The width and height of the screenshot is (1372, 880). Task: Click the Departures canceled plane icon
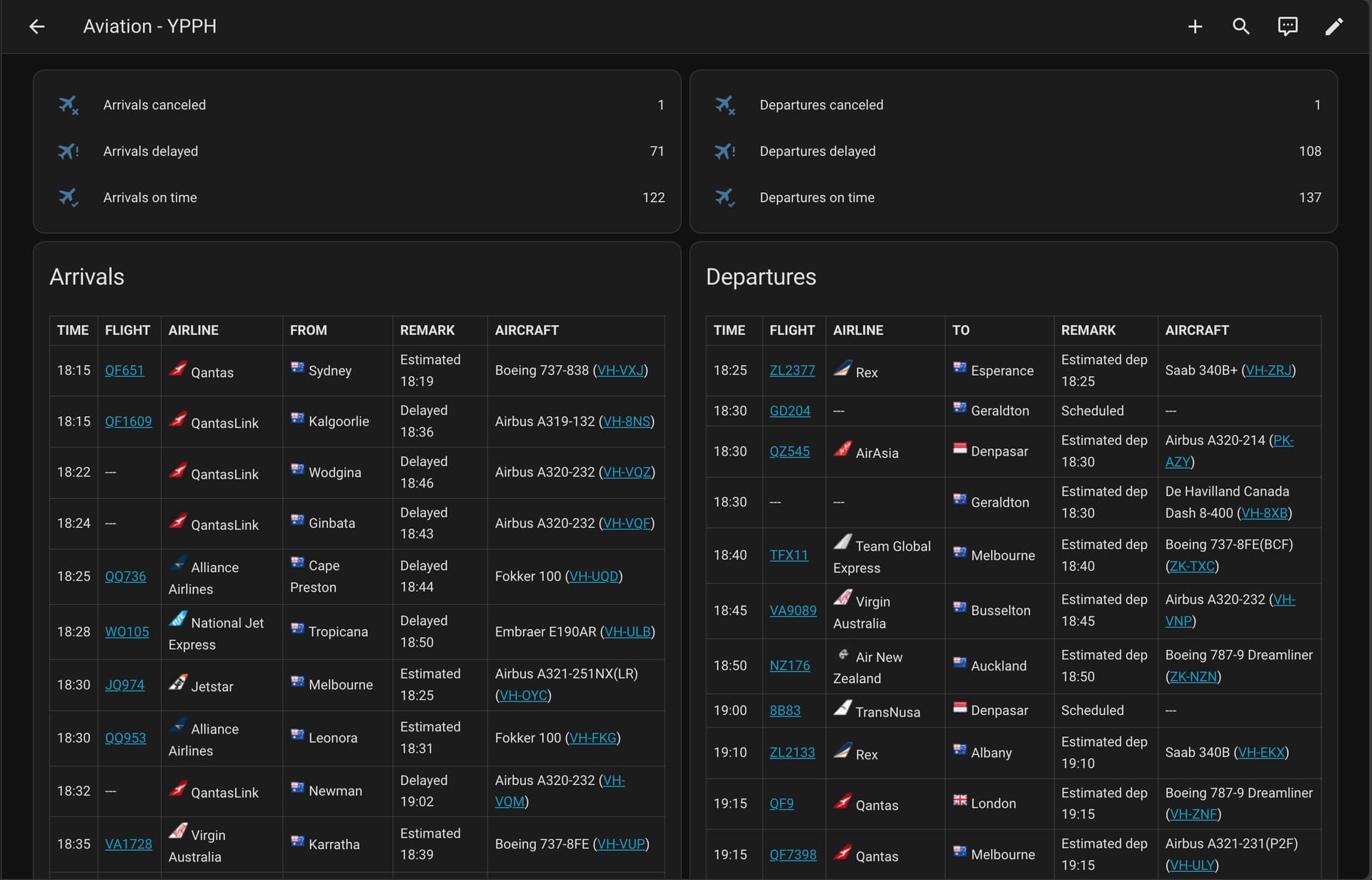coord(725,105)
